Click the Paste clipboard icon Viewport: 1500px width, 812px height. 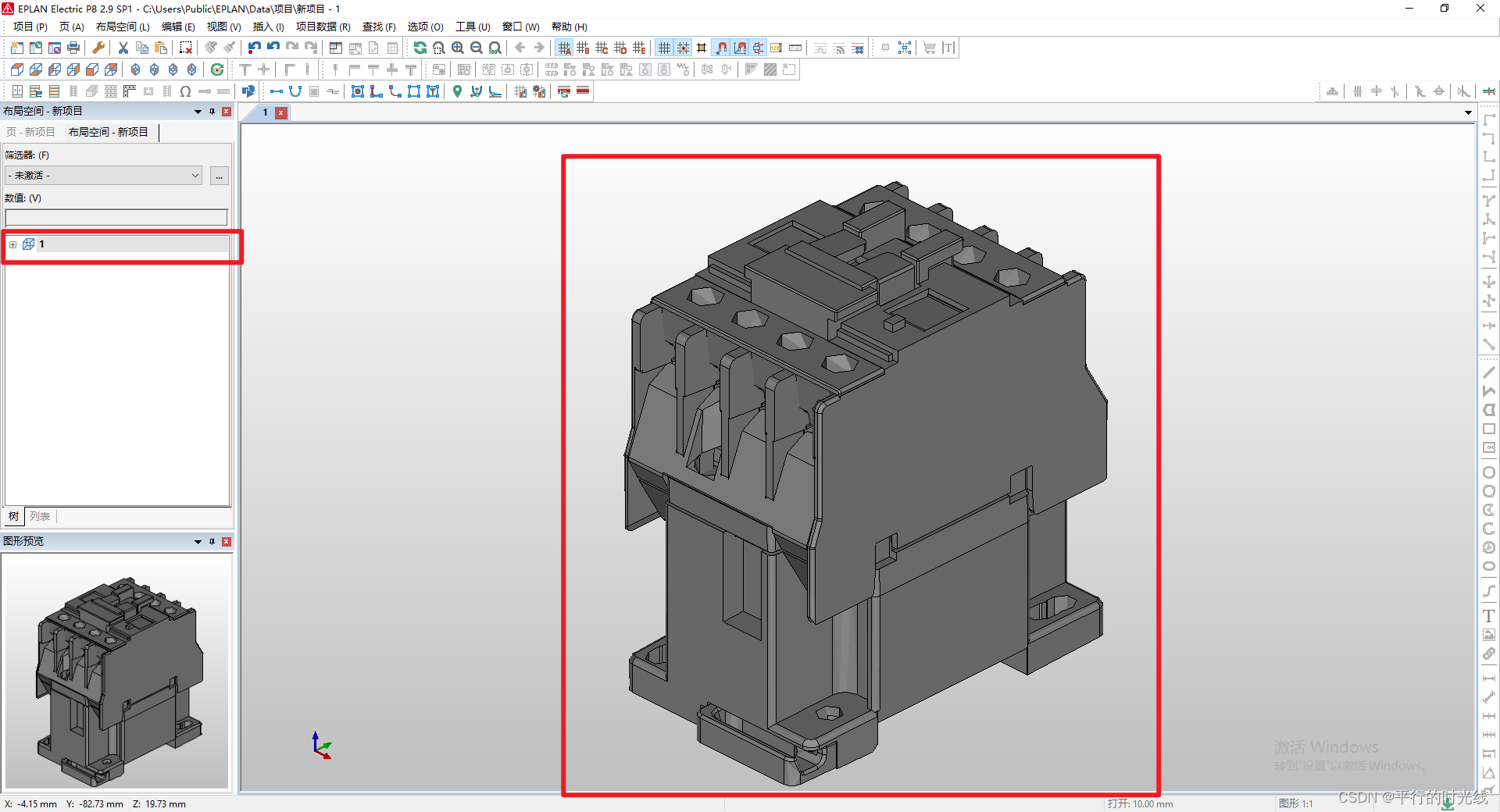[x=160, y=48]
